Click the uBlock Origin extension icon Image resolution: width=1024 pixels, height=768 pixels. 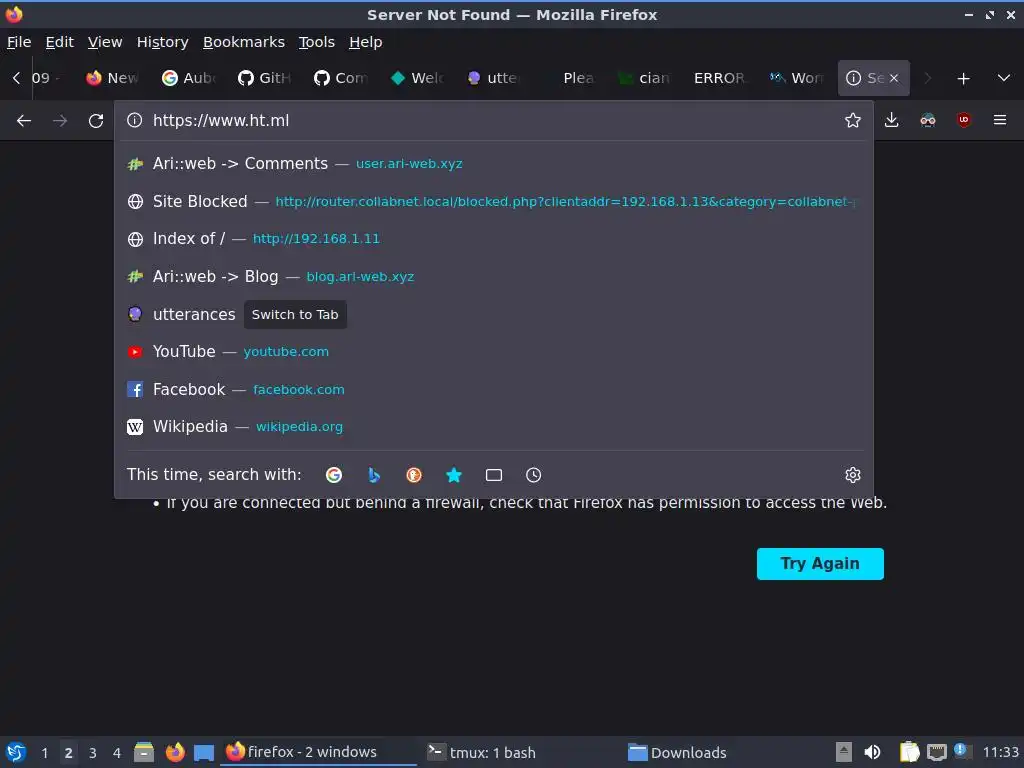click(x=963, y=120)
